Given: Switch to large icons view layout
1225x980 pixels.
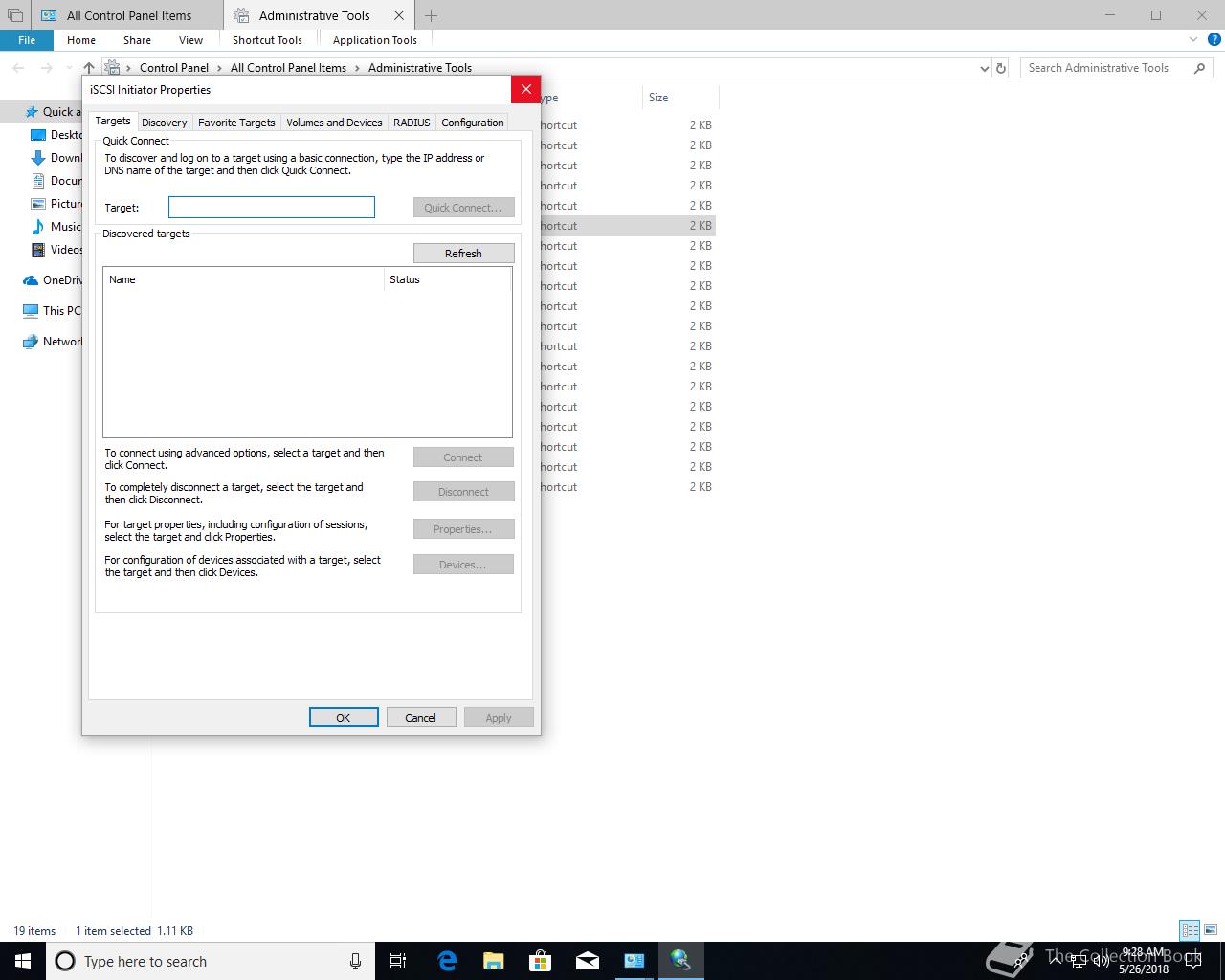Looking at the screenshot, I should click(x=1212, y=930).
